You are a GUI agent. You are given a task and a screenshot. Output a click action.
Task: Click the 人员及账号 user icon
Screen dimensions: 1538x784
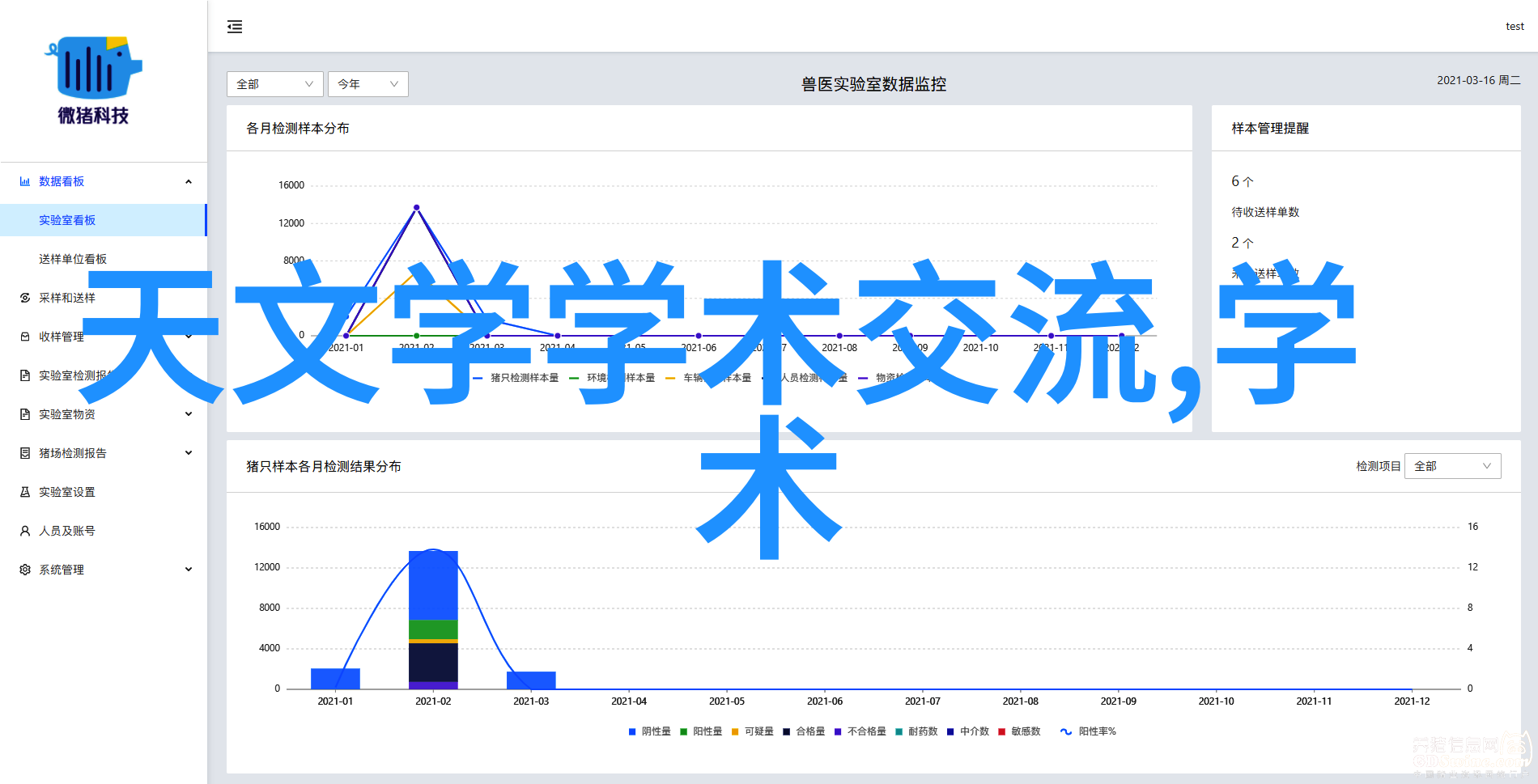point(25,531)
